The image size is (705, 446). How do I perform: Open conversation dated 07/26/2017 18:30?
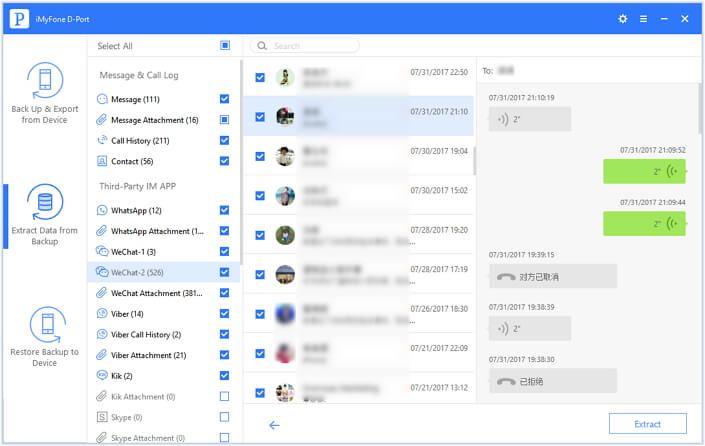(x=358, y=314)
